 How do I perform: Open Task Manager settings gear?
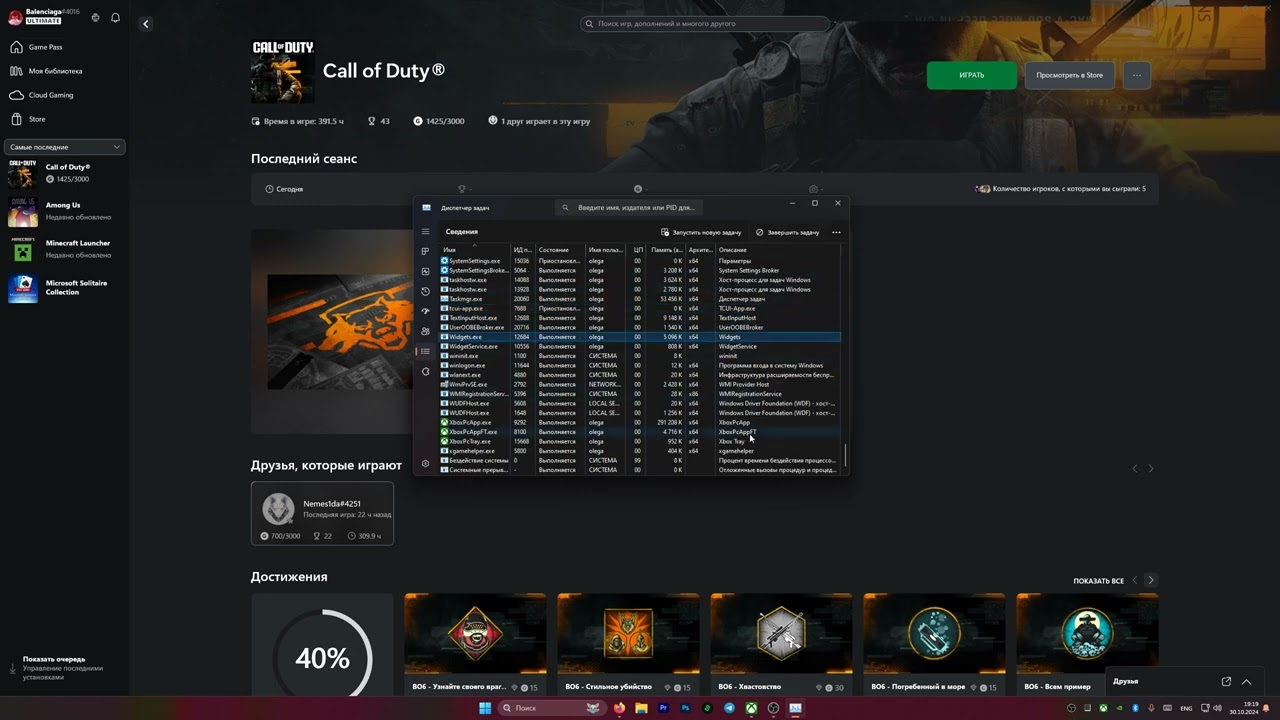(x=425, y=463)
